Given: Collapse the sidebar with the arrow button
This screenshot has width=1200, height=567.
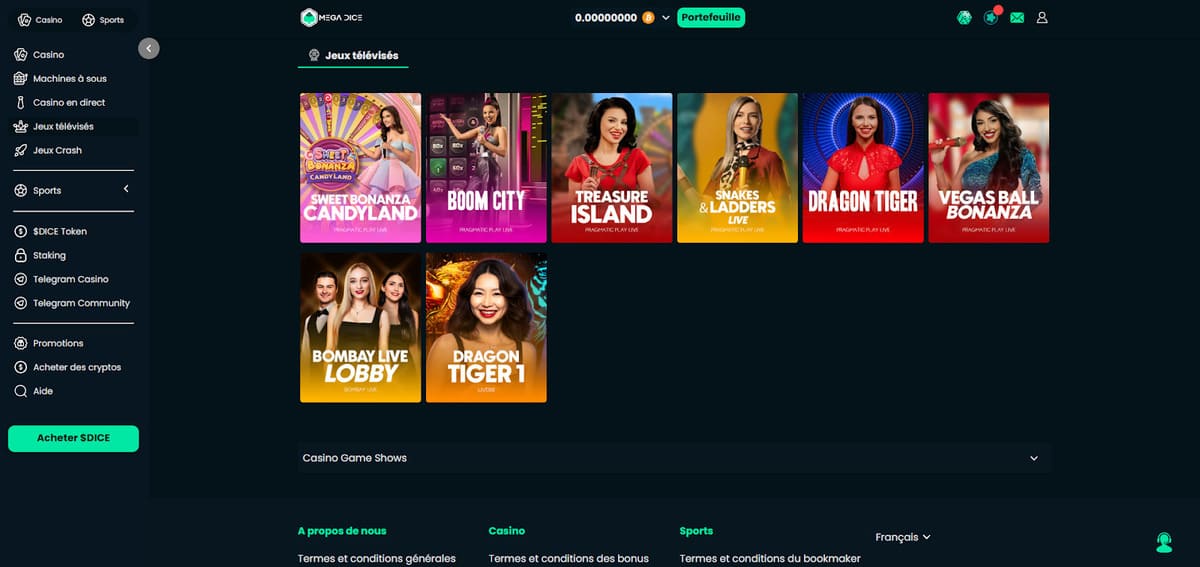Looking at the screenshot, I should pos(149,48).
